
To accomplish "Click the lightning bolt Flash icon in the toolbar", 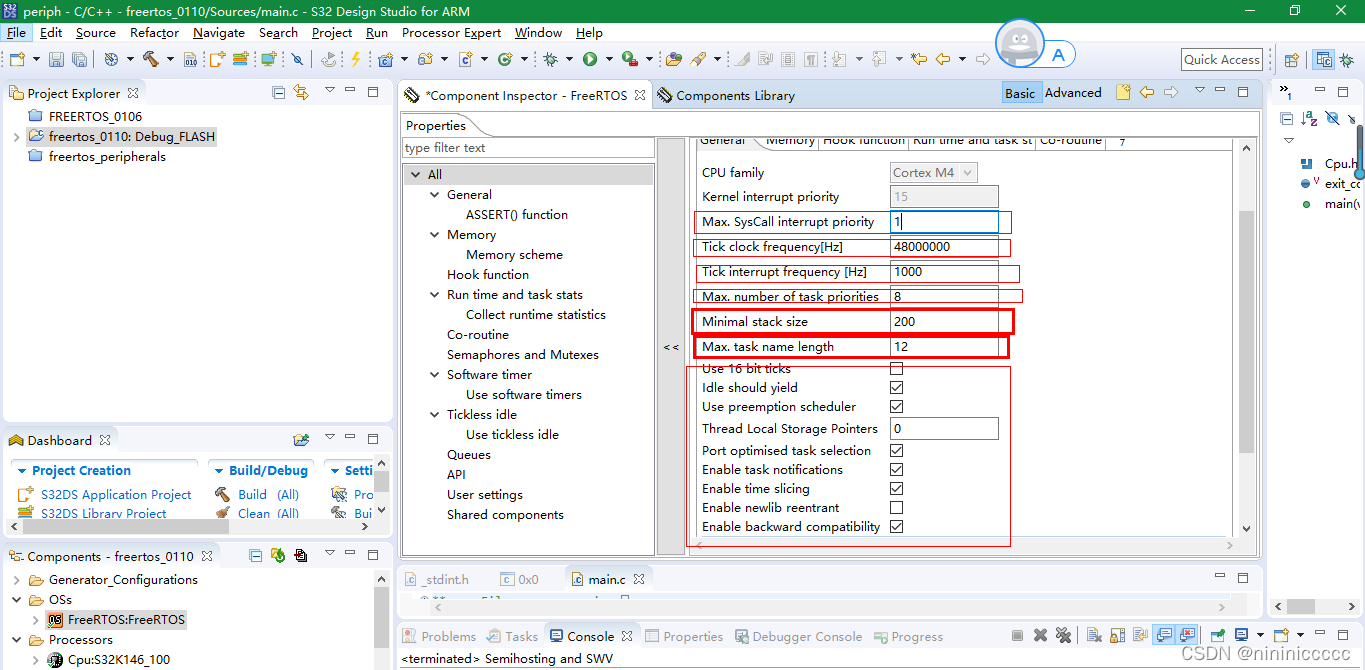I will tap(355, 60).
